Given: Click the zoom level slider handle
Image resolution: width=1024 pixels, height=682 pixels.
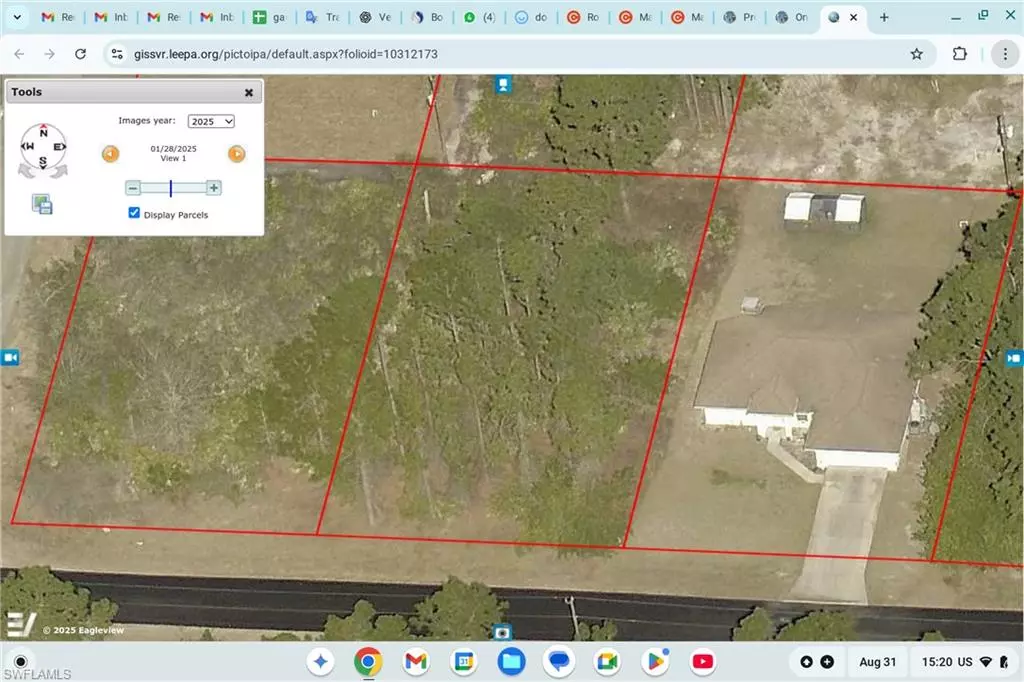Looking at the screenshot, I should click(x=171, y=187).
